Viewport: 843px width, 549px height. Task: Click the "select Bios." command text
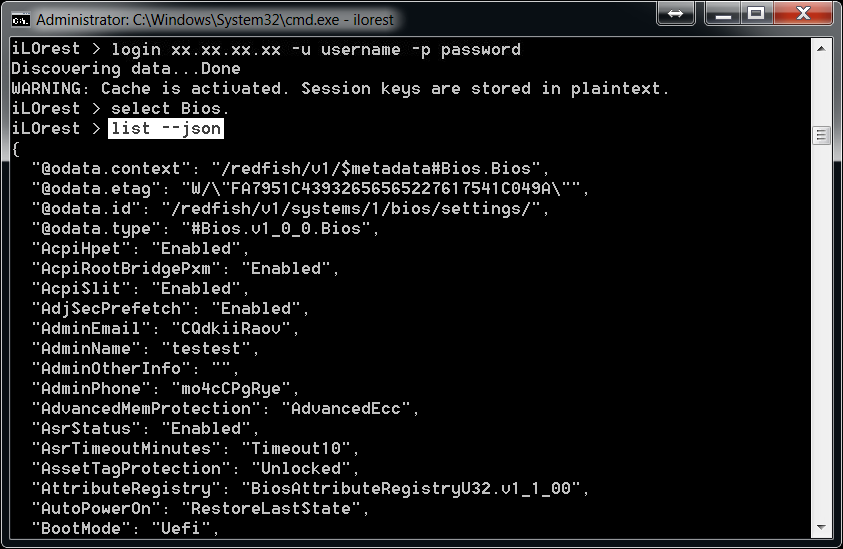click(x=170, y=109)
